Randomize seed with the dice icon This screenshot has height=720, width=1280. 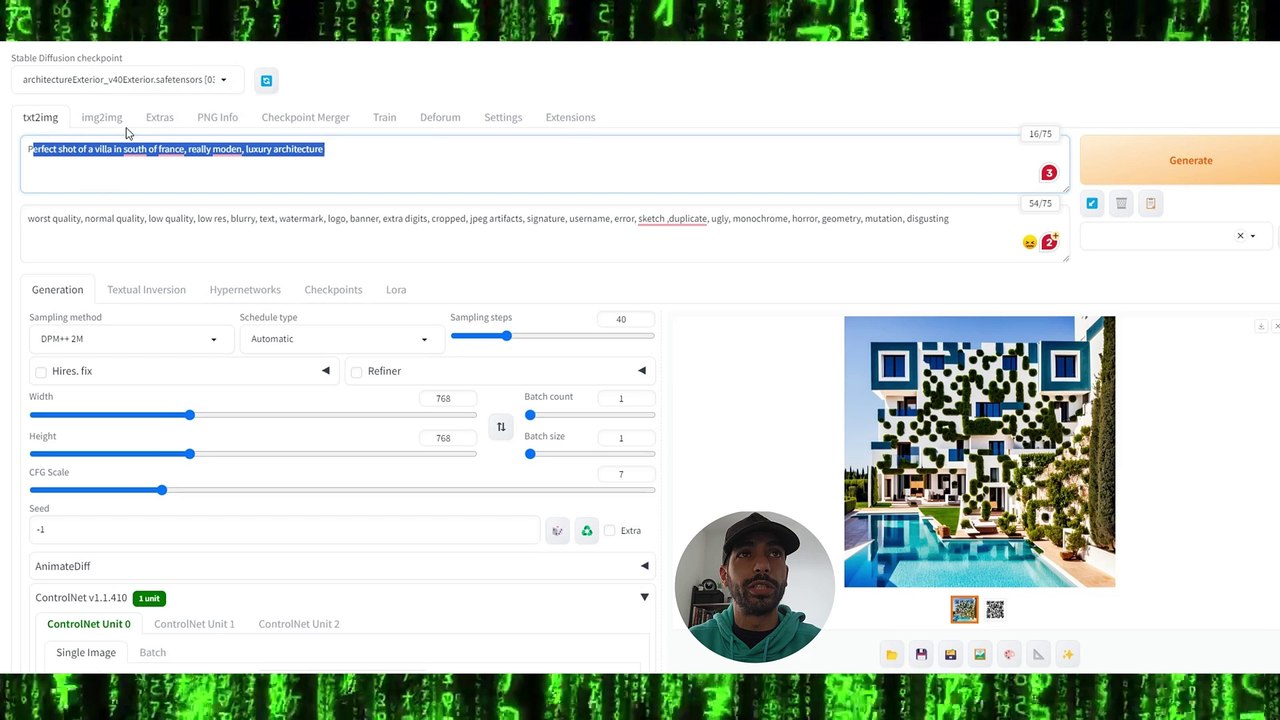click(558, 531)
